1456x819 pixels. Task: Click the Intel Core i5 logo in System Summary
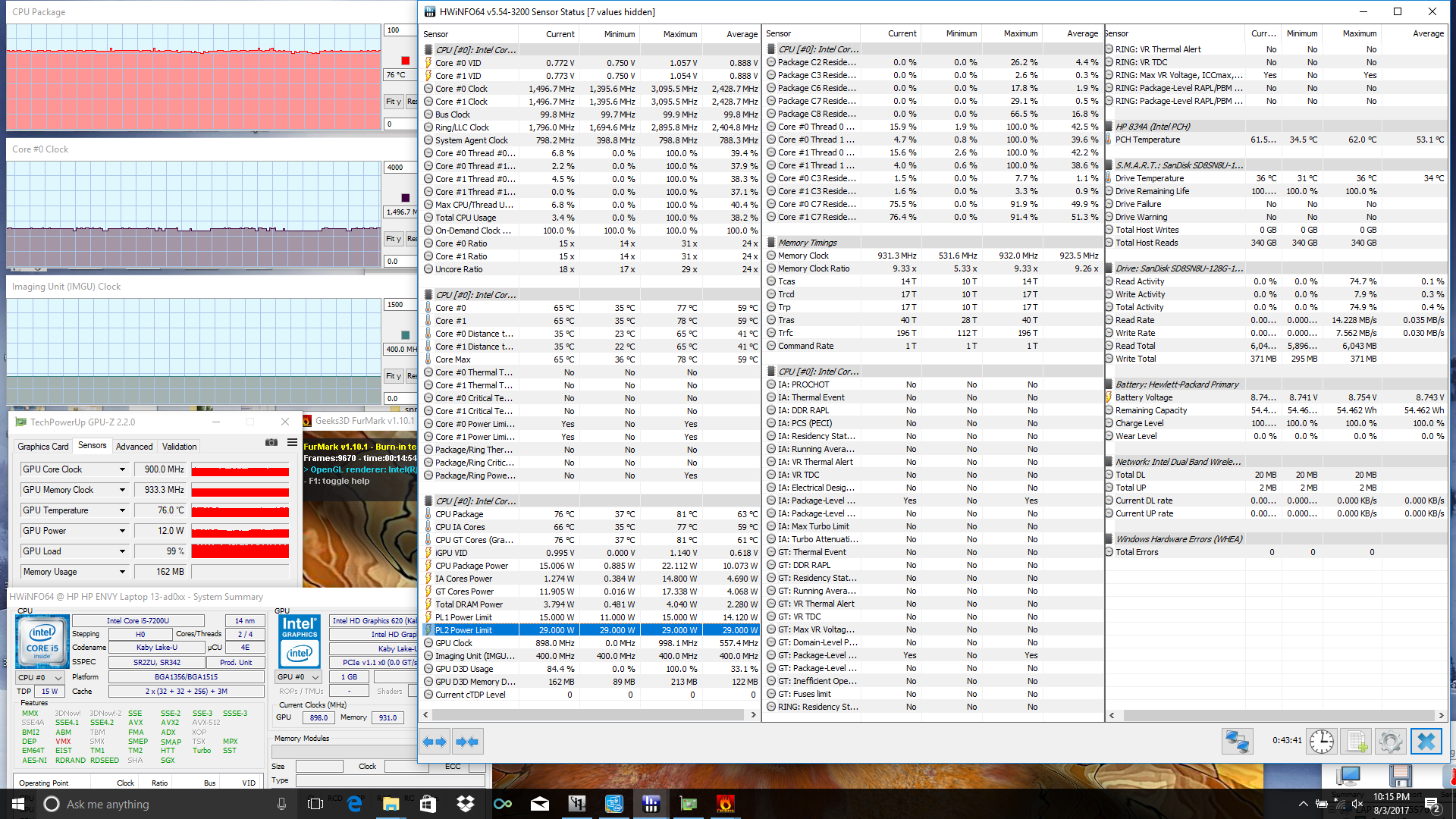[42, 641]
